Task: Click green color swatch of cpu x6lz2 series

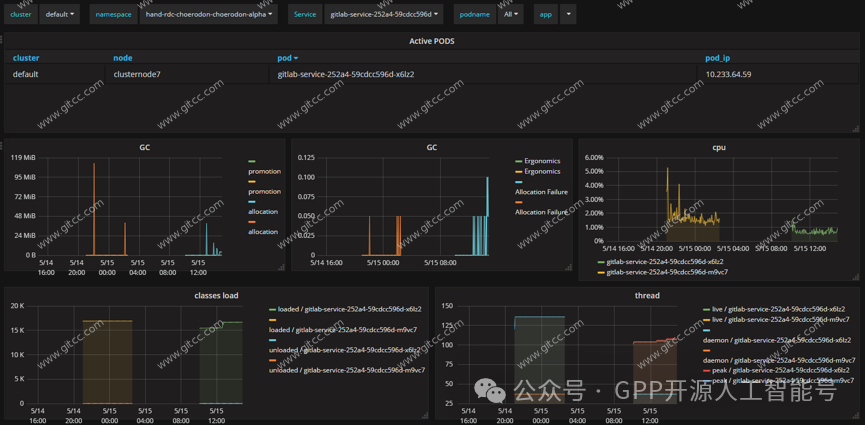Action: click(x=601, y=262)
